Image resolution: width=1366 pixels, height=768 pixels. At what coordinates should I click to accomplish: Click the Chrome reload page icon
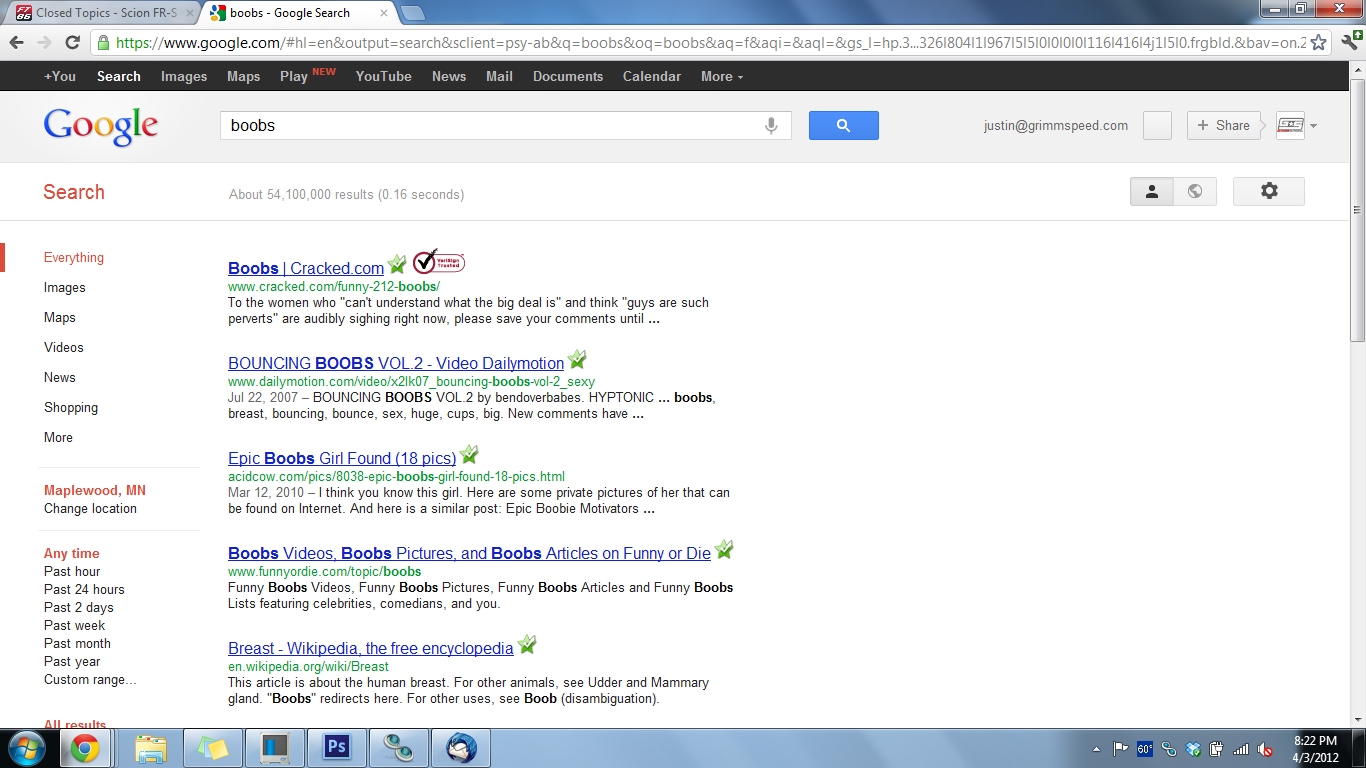point(72,42)
